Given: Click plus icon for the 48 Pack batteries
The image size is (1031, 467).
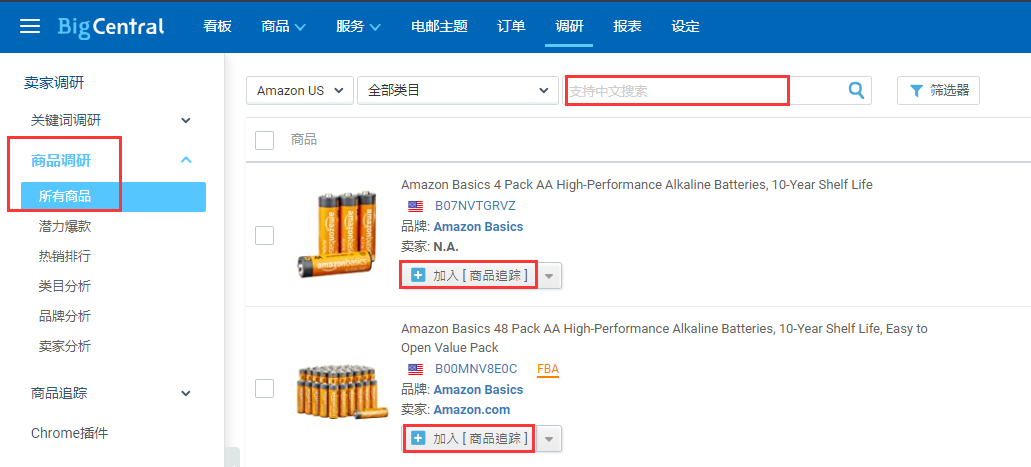Looking at the screenshot, I should [418, 438].
